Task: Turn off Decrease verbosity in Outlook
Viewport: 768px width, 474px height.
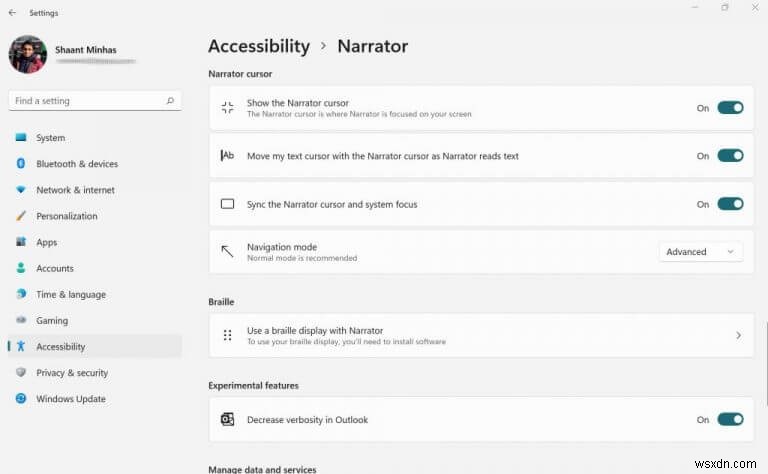Action: click(x=730, y=420)
